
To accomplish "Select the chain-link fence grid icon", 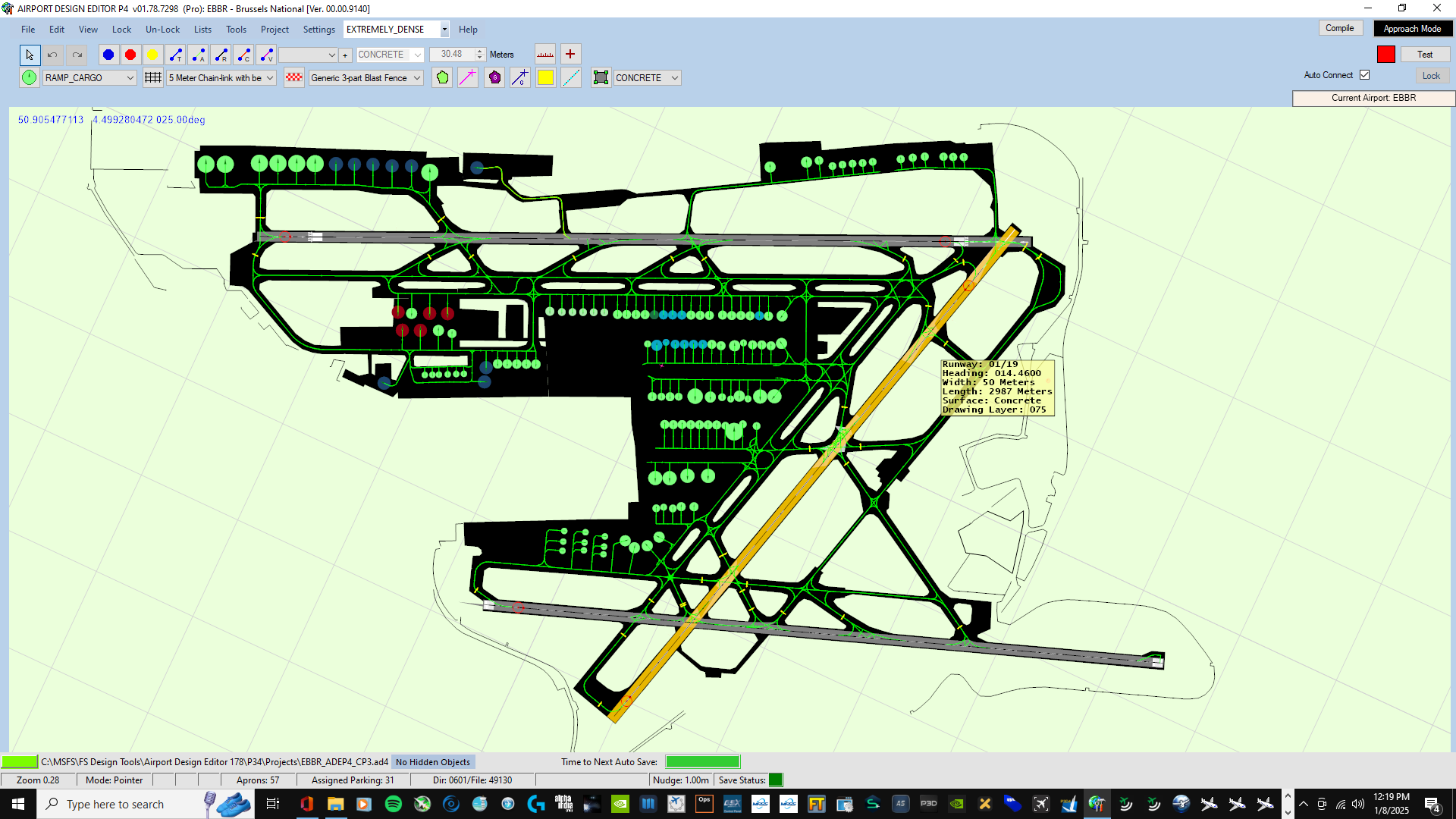I will (153, 77).
